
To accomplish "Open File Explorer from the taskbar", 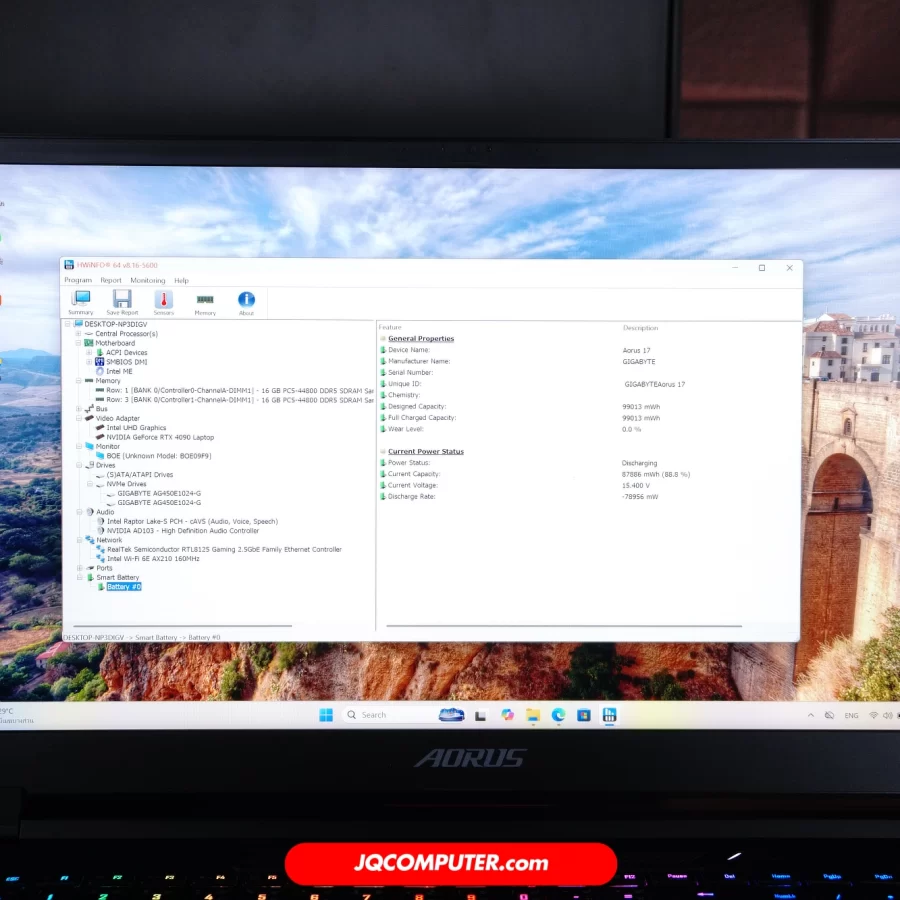I will tap(533, 715).
